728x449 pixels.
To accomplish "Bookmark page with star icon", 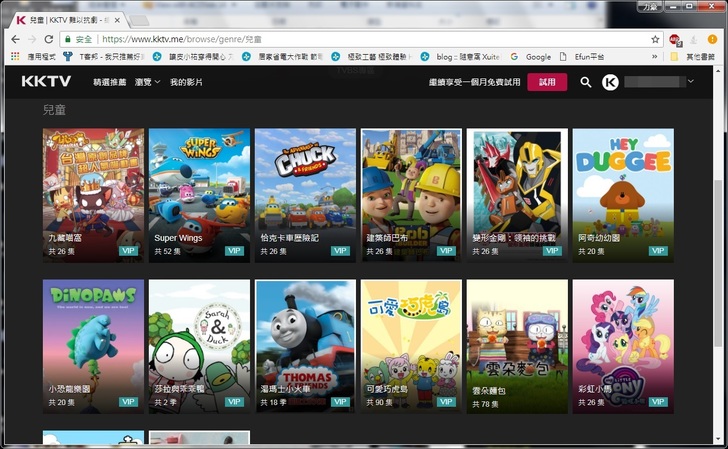I will tap(655, 39).
